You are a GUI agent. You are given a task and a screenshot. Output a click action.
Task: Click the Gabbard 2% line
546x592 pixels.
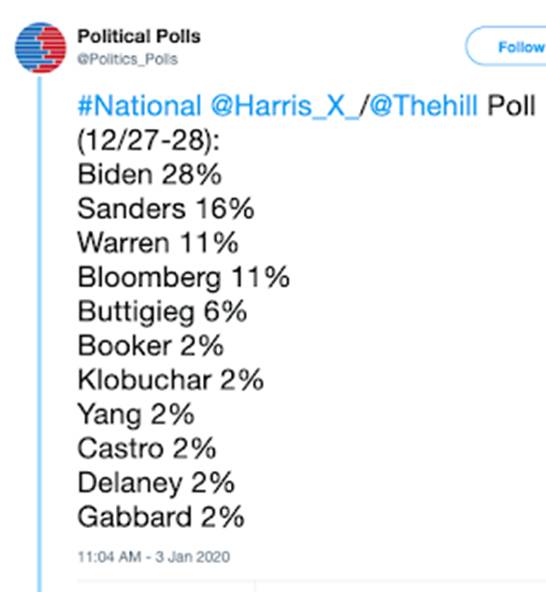(161, 517)
